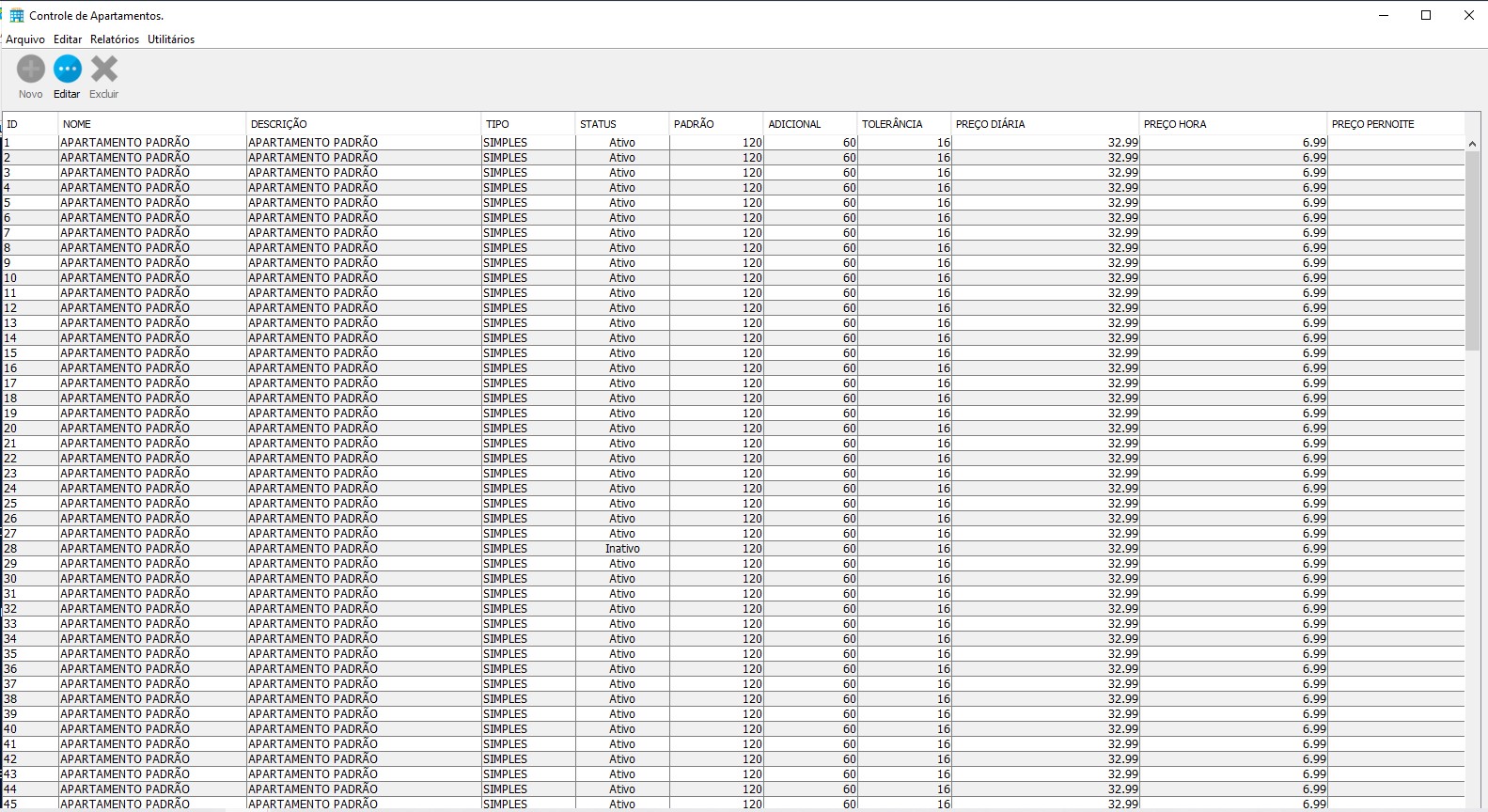Open the Editar menu in menu bar

click(x=68, y=39)
